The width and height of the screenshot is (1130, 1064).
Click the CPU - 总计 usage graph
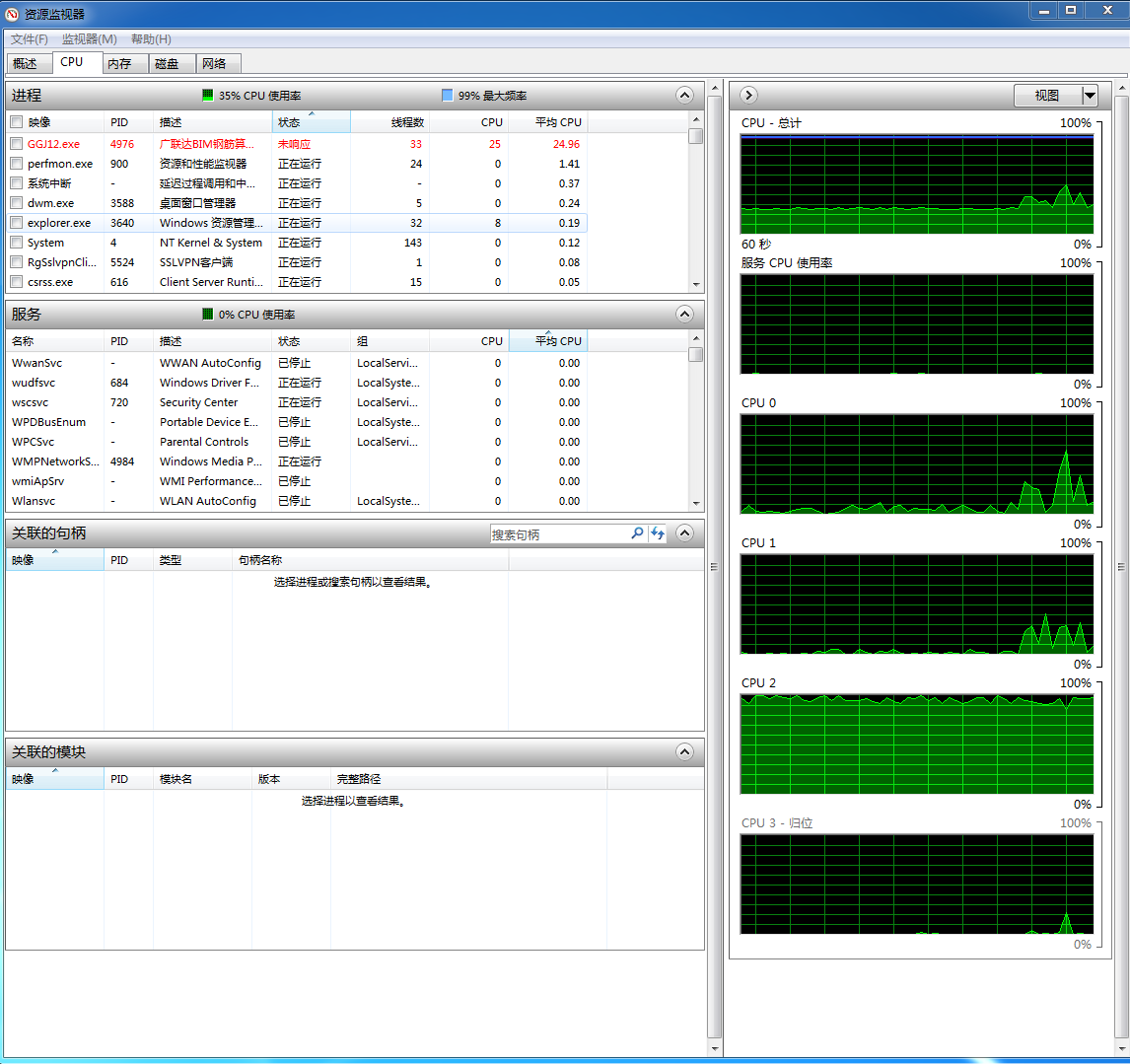coord(917,183)
